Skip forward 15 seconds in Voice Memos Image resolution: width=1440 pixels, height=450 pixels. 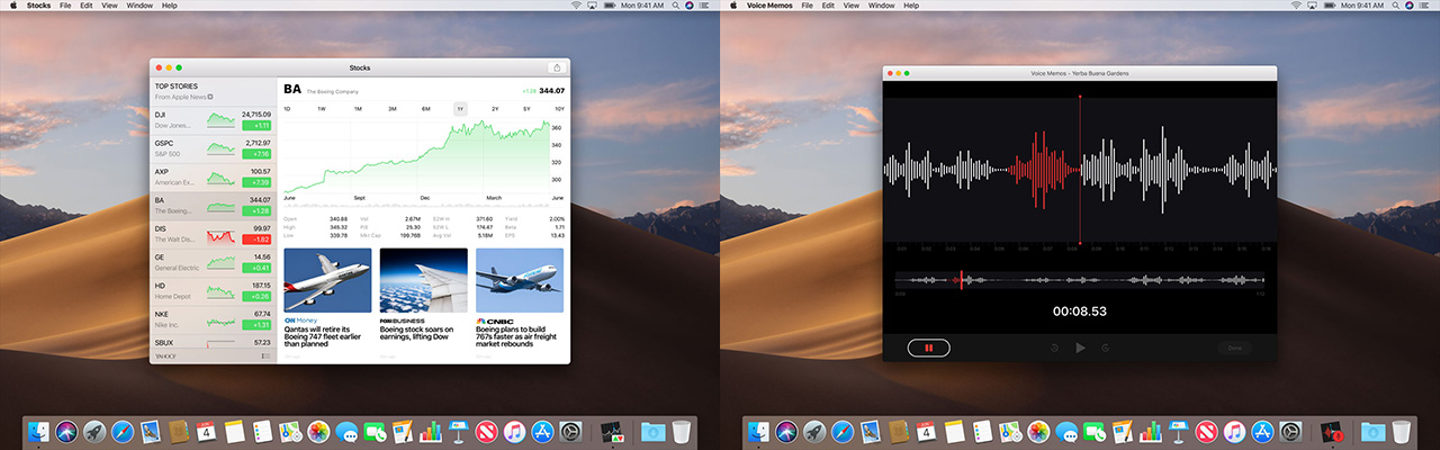tap(1105, 348)
